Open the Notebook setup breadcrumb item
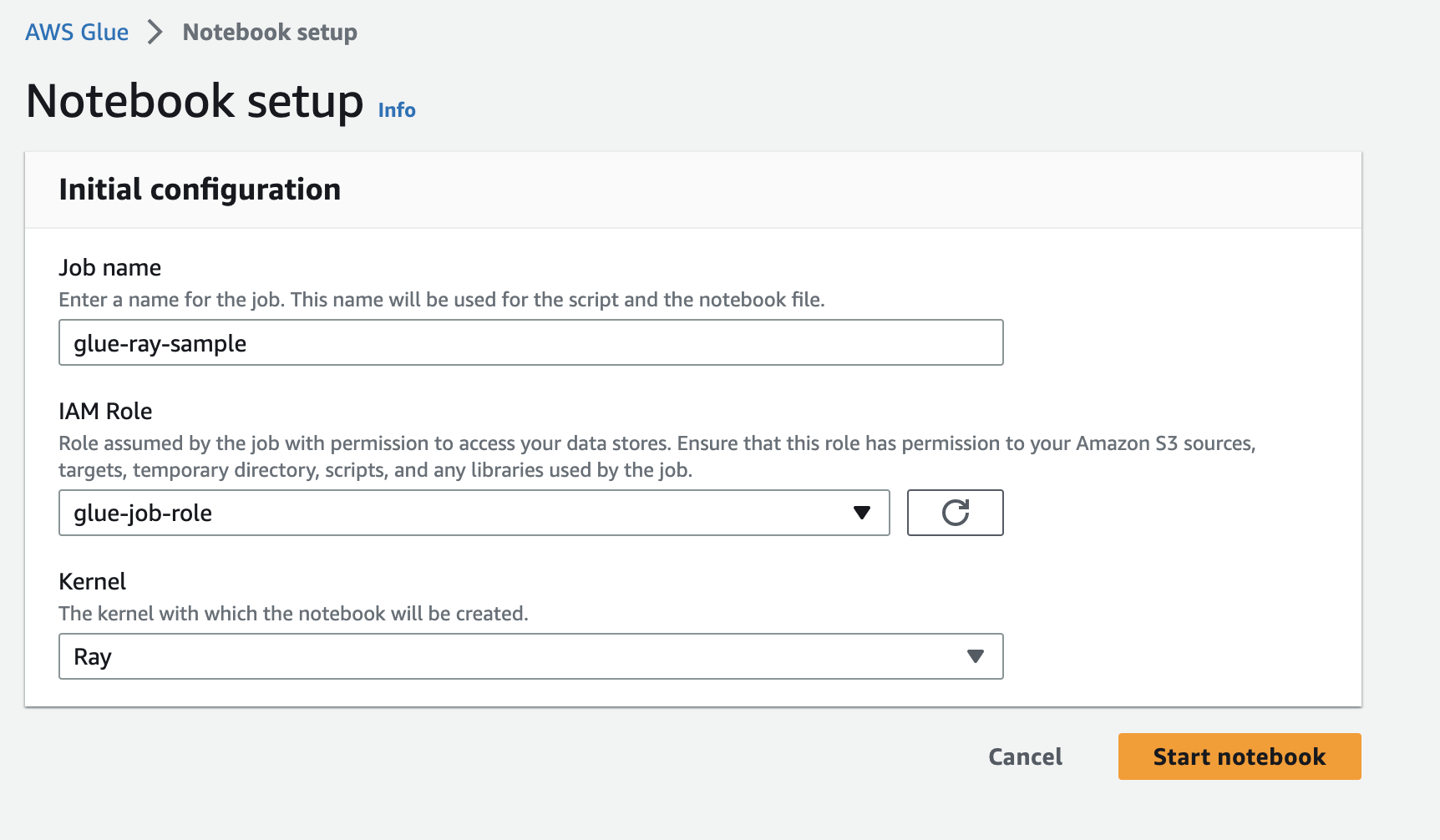Viewport: 1440px width, 840px height. click(x=269, y=31)
